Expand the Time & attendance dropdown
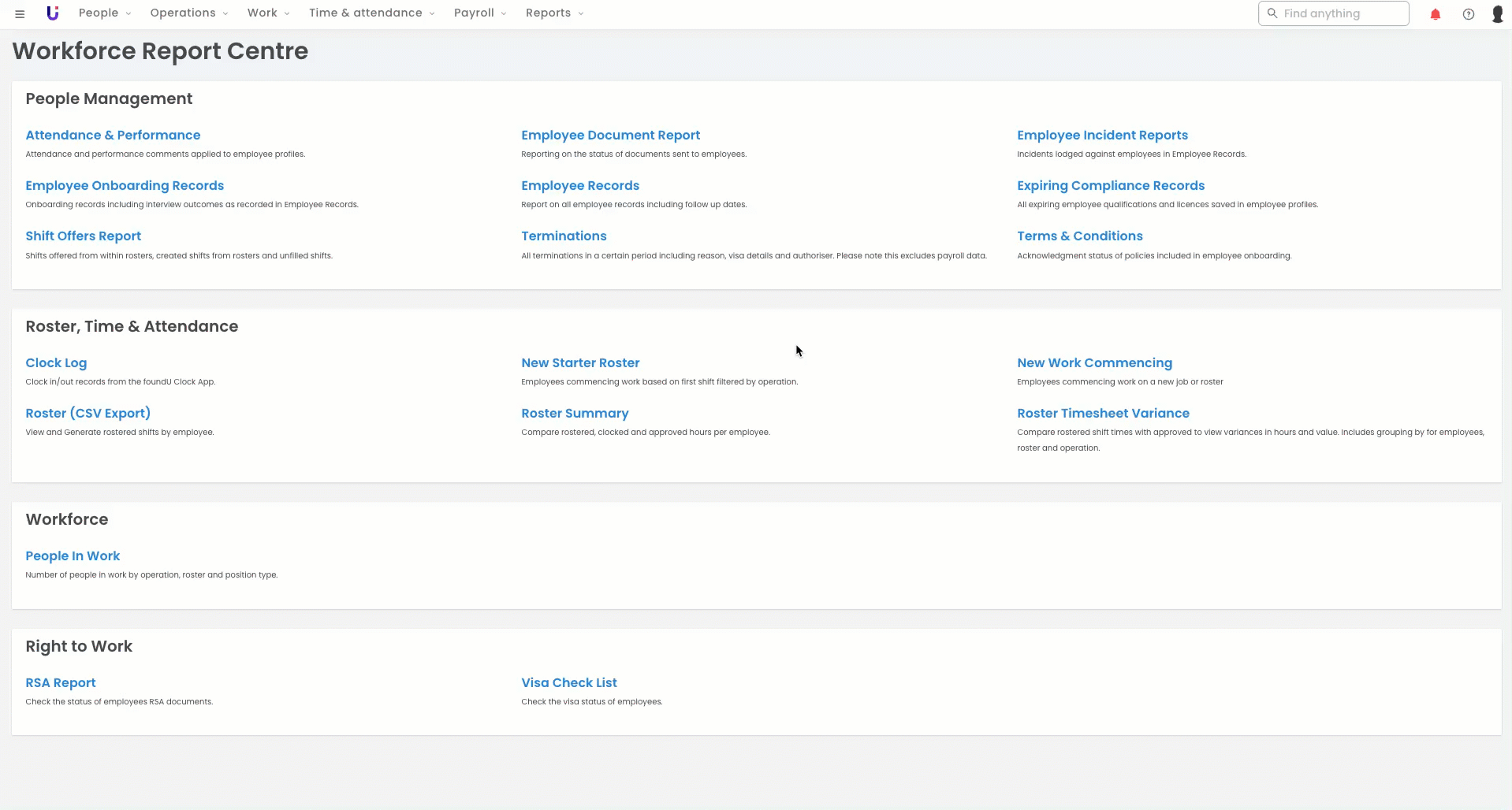 pos(371,13)
